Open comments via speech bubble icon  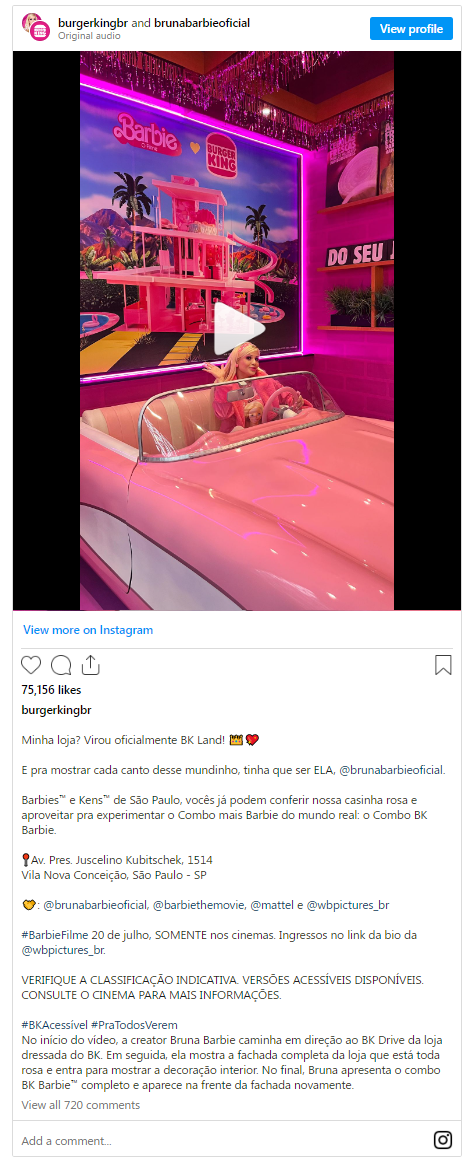tap(61, 665)
